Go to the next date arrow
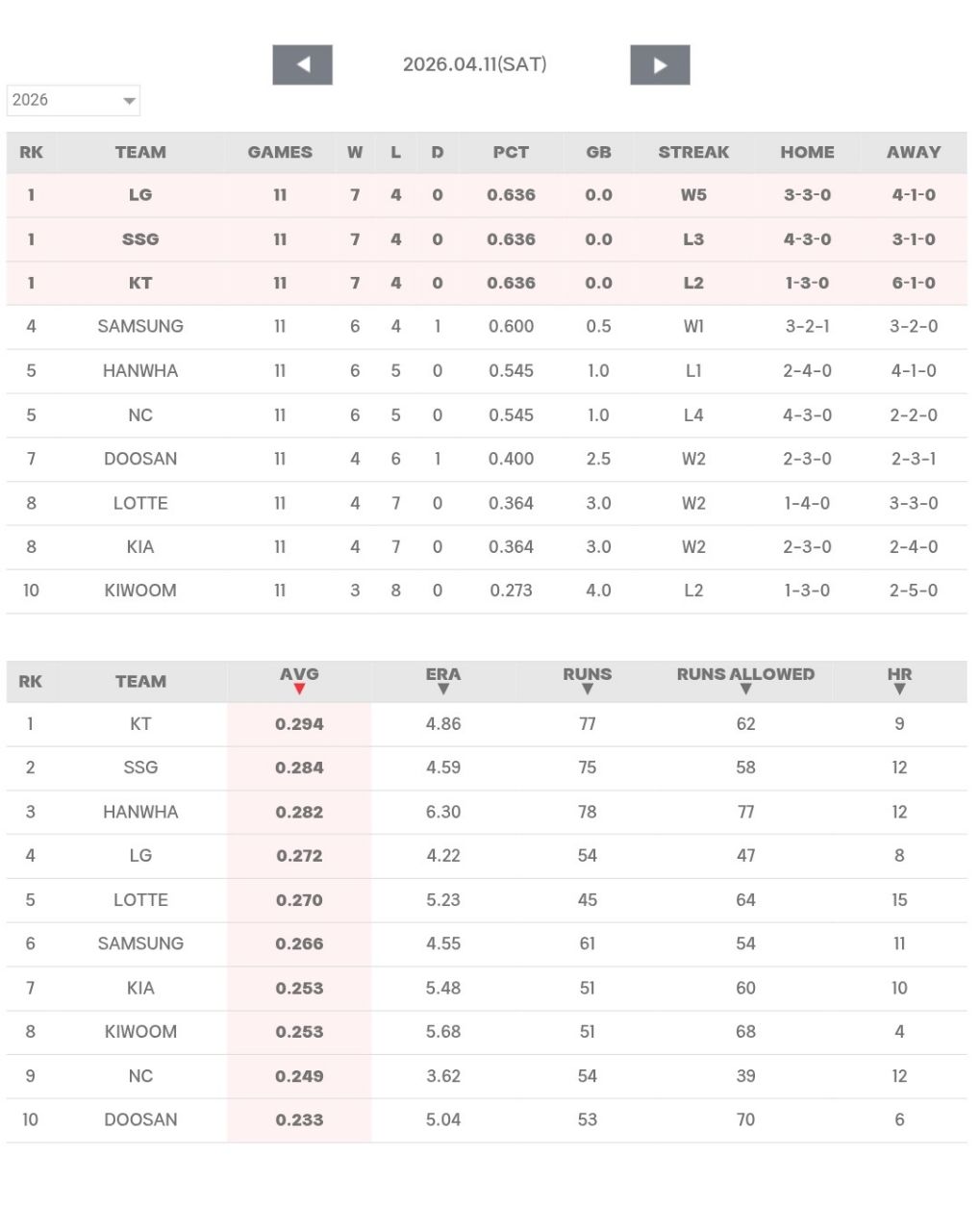 660,65
